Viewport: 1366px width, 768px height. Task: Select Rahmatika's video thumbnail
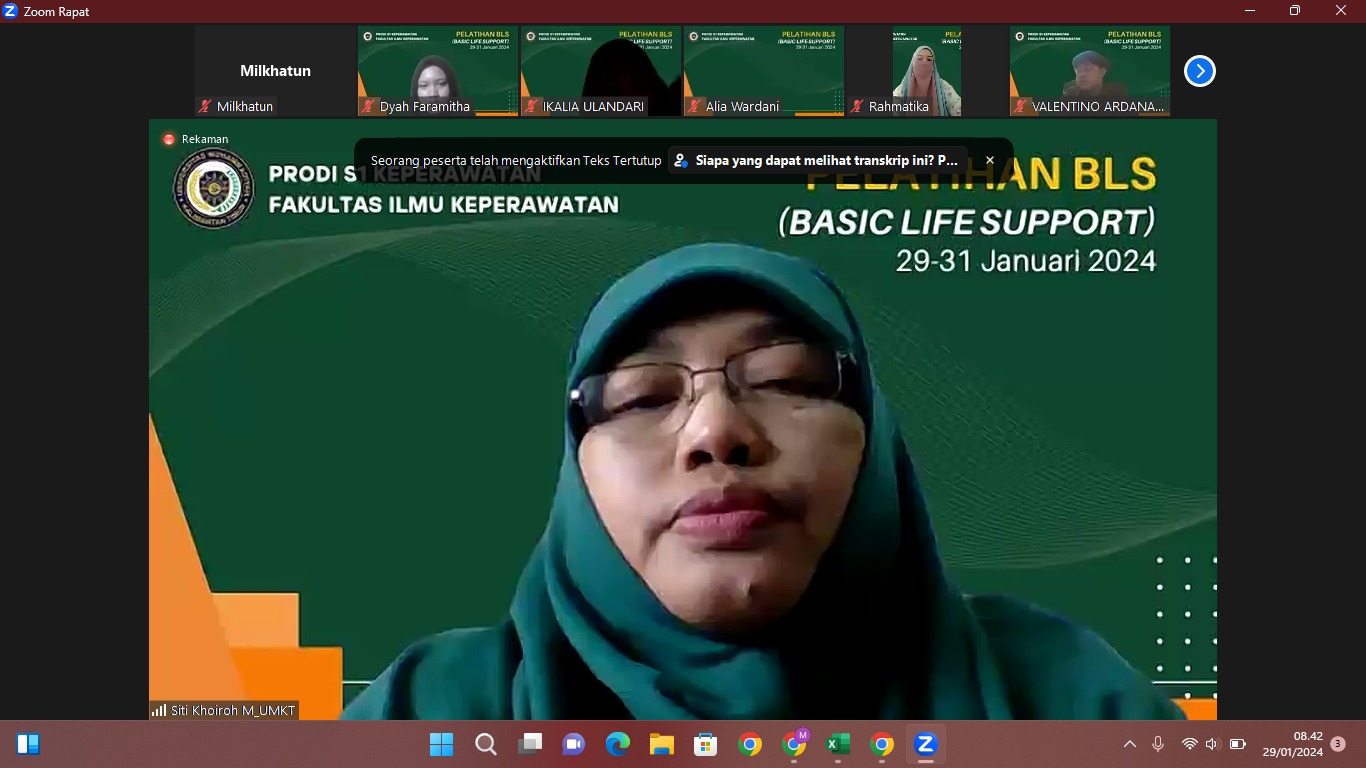926,71
